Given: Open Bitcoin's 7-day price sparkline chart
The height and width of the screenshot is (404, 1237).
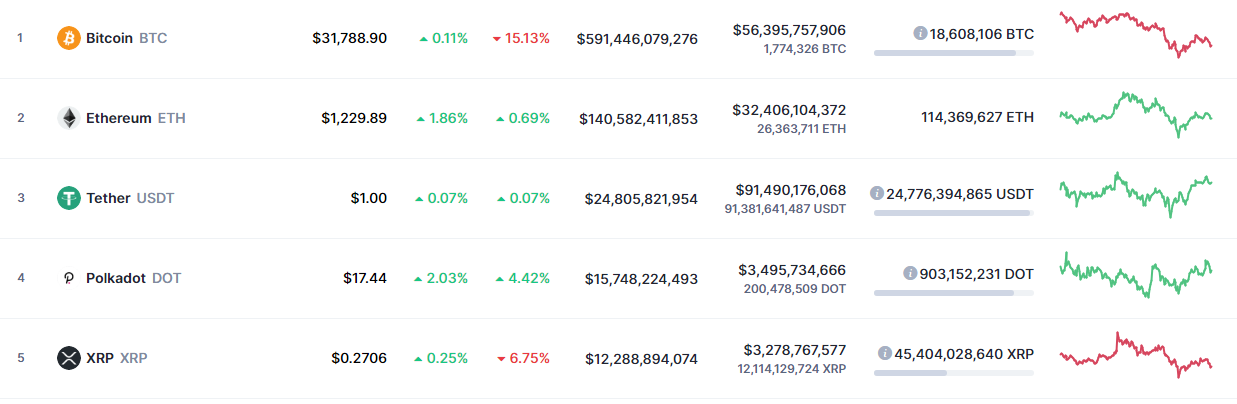Looking at the screenshot, I should (x=1136, y=34).
